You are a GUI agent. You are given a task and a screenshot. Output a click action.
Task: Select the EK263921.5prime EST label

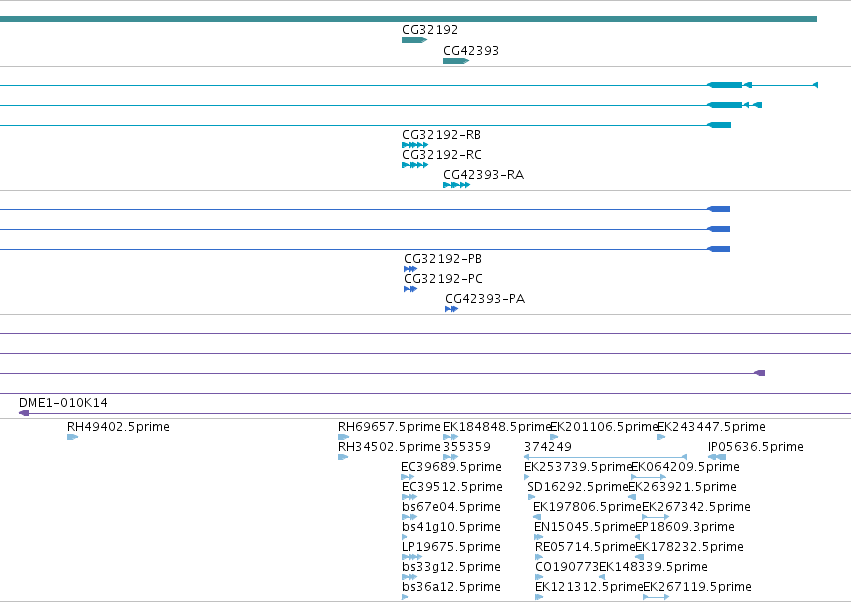[682, 487]
